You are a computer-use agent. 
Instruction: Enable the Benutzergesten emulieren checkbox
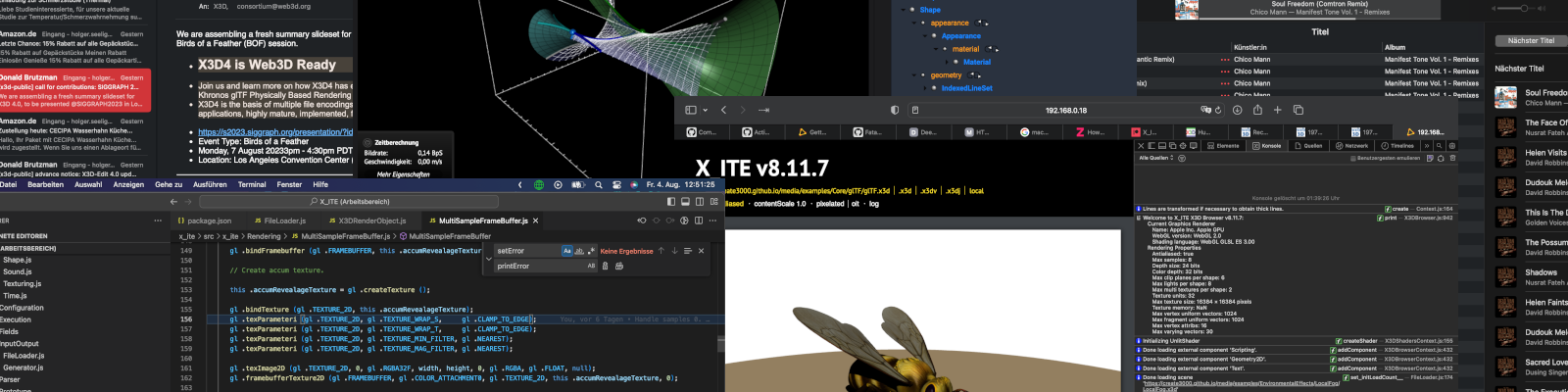click(1351, 158)
